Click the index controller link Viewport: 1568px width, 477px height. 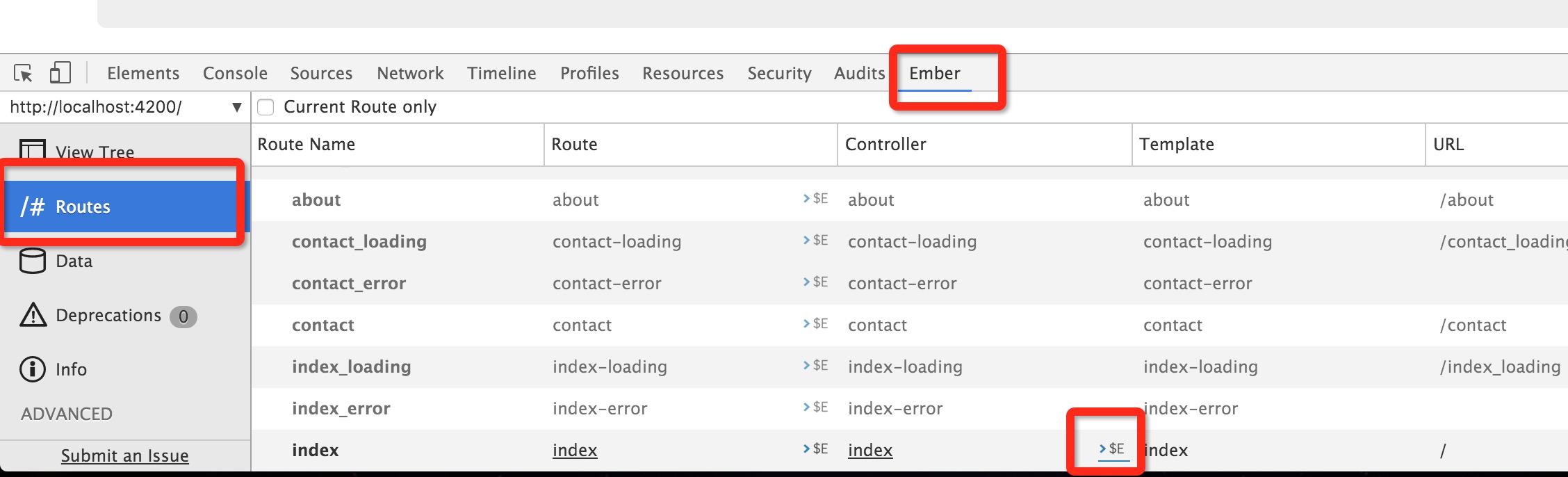tap(870, 451)
